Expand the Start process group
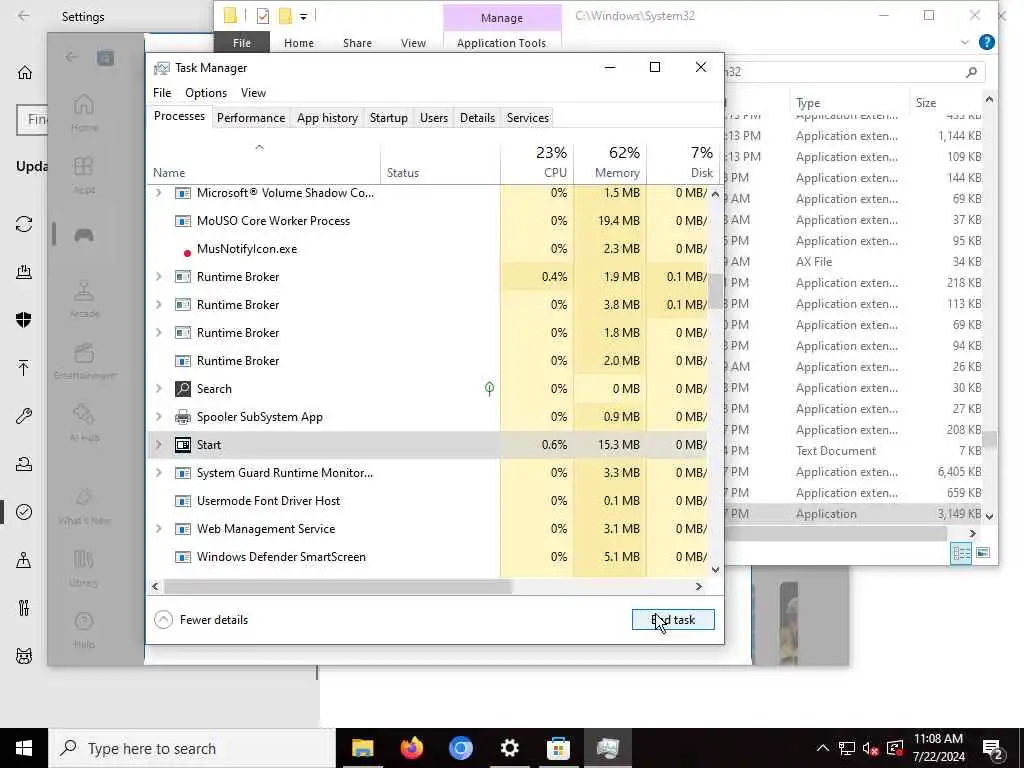1024x768 pixels. 158,445
